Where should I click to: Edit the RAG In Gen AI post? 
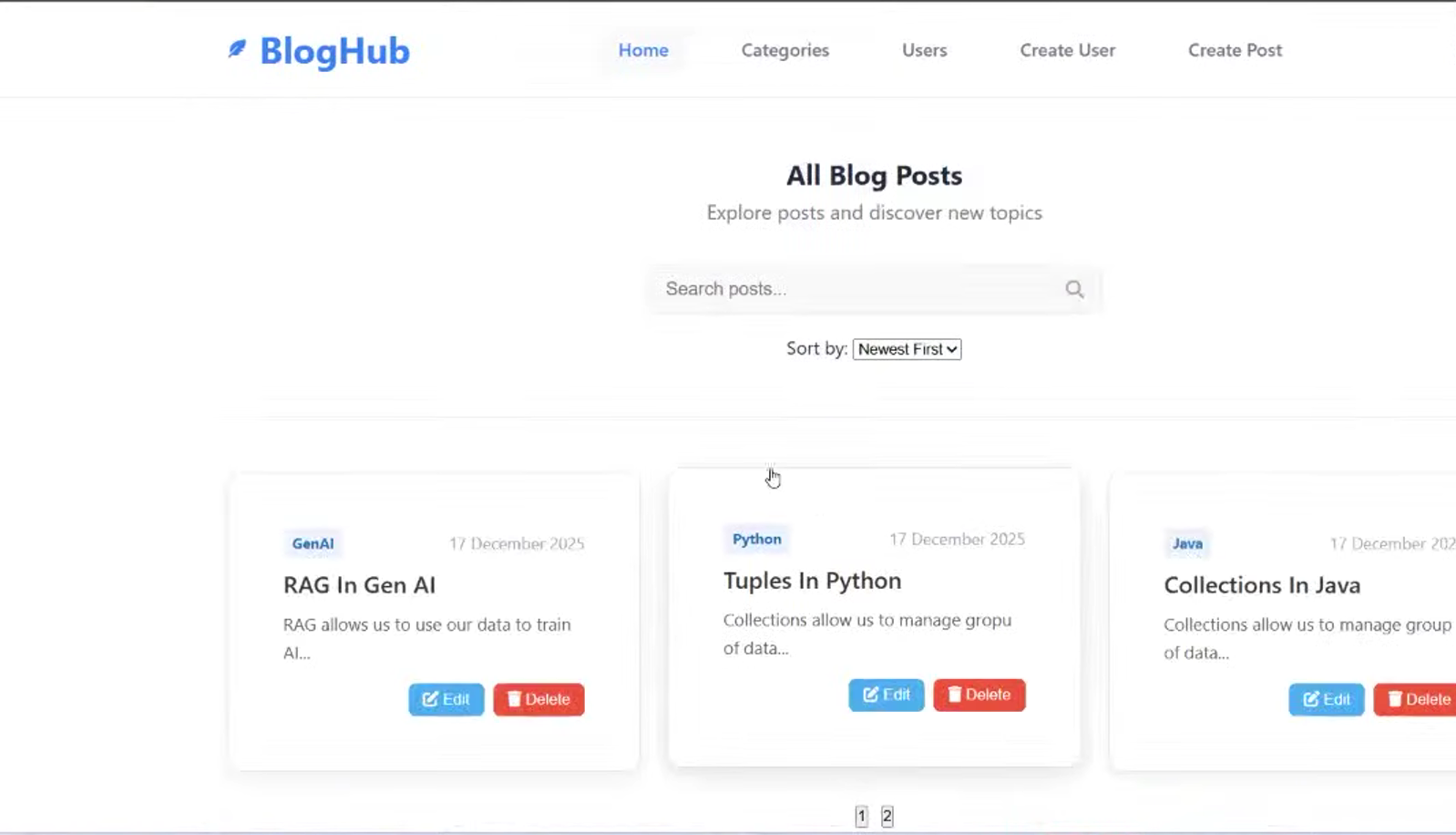[446, 699]
